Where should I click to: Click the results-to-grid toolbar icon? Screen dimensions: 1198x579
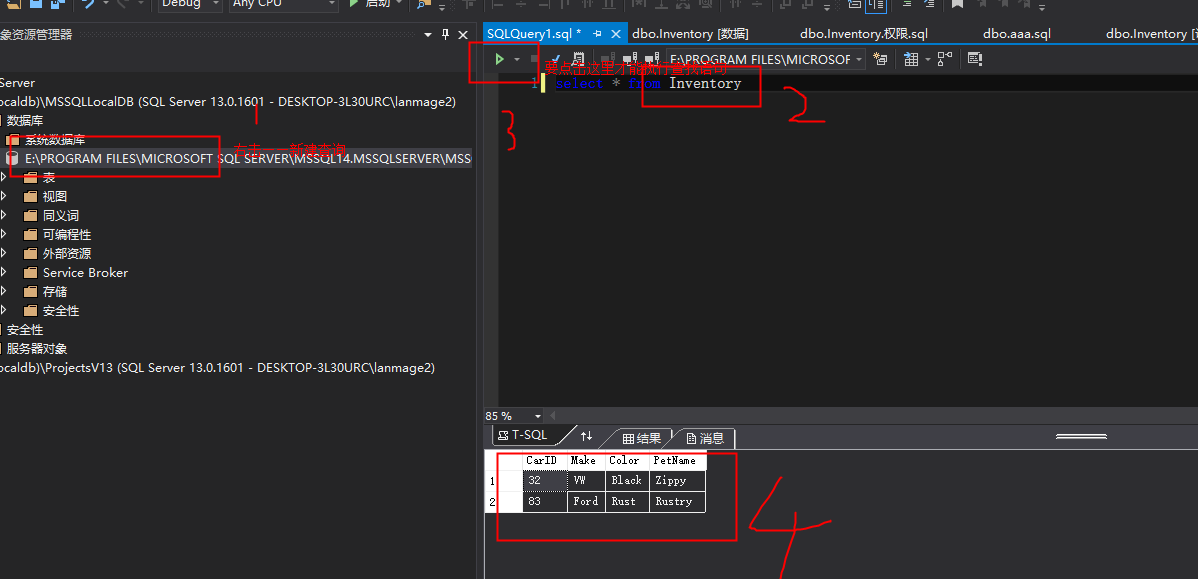911,58
